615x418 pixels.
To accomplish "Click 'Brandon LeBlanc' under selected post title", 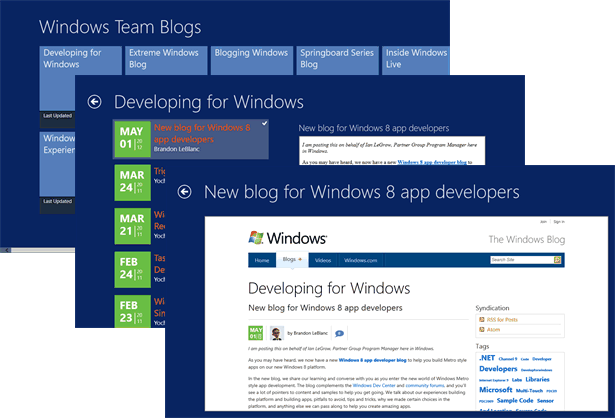I will point(176,149).
